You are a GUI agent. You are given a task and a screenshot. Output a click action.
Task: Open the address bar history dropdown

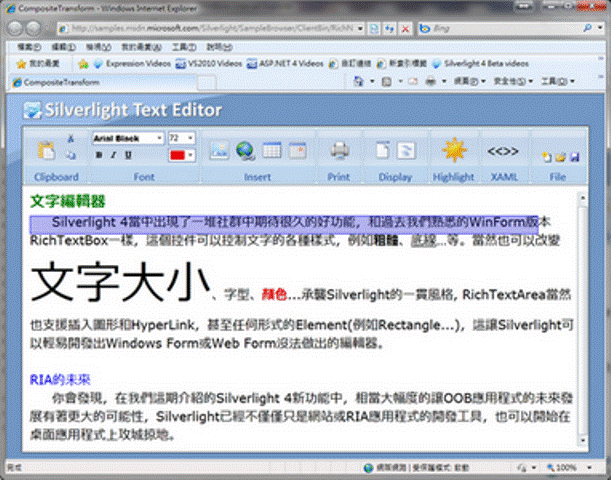point(360,28)
